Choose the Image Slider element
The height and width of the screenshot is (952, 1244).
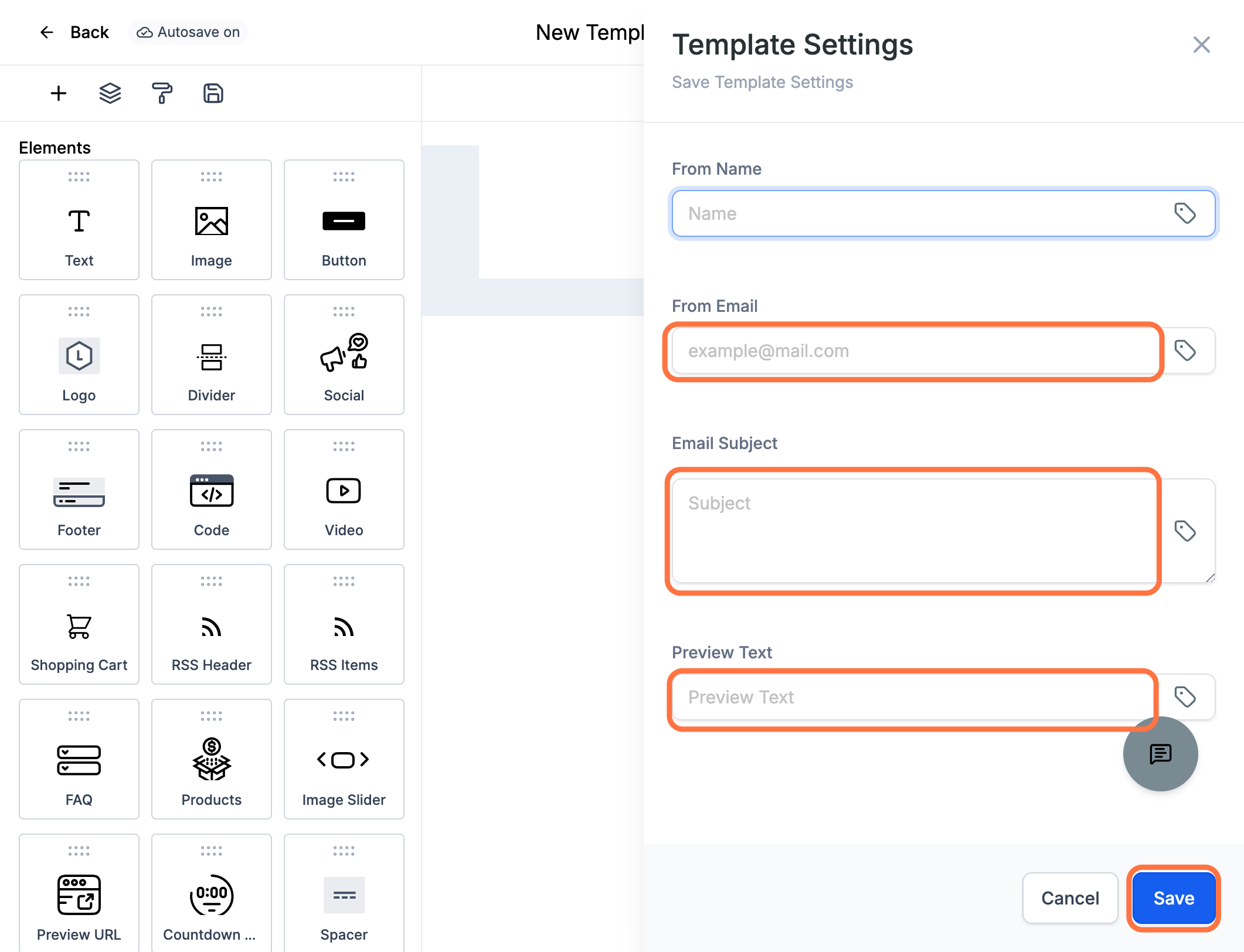[344, 759]
